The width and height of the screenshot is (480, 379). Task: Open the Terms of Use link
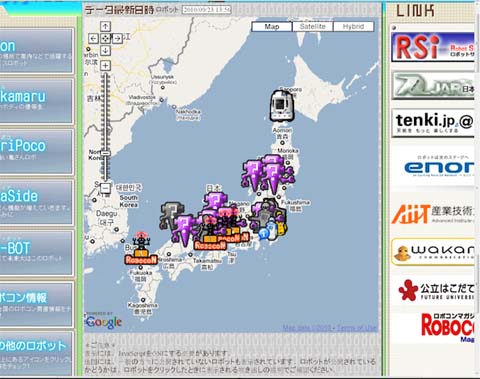click(x=357, y=328)
